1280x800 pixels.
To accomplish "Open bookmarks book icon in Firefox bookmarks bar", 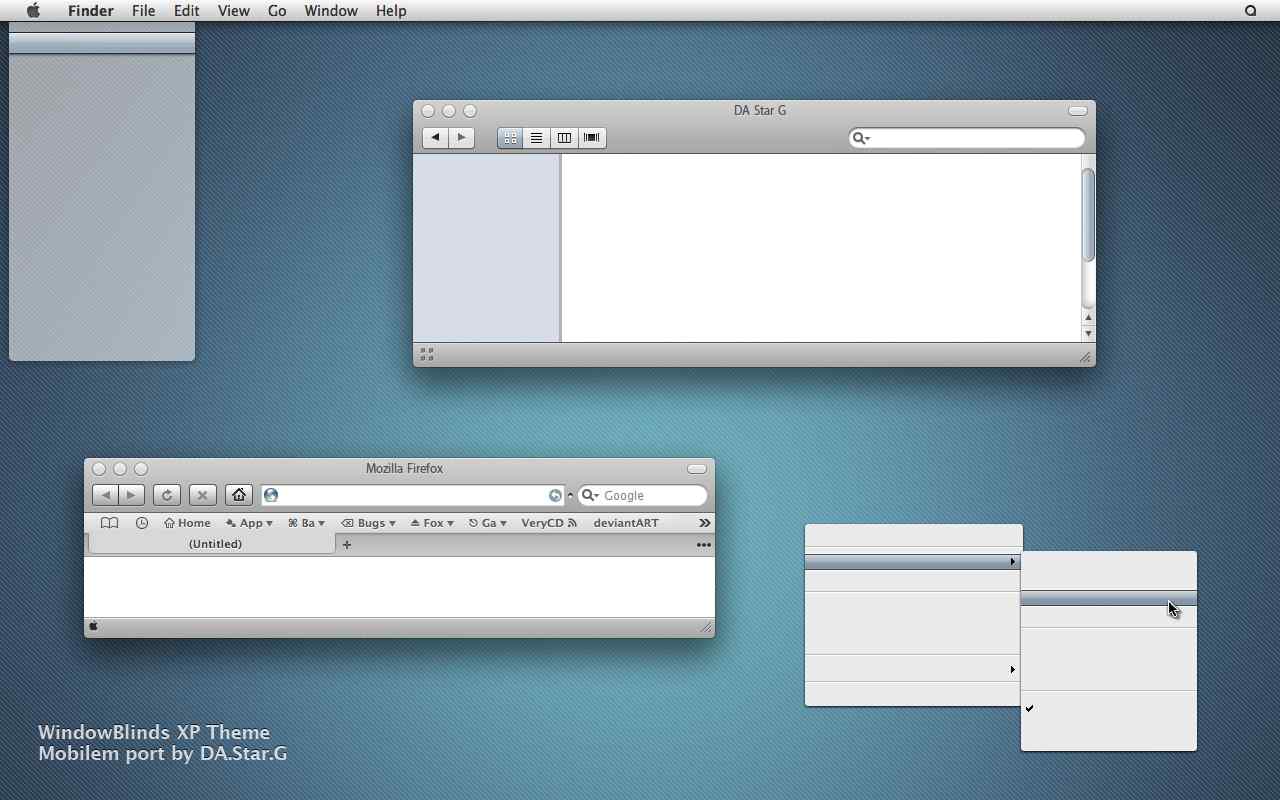I will pyautogui.click(x=110, y=523).
